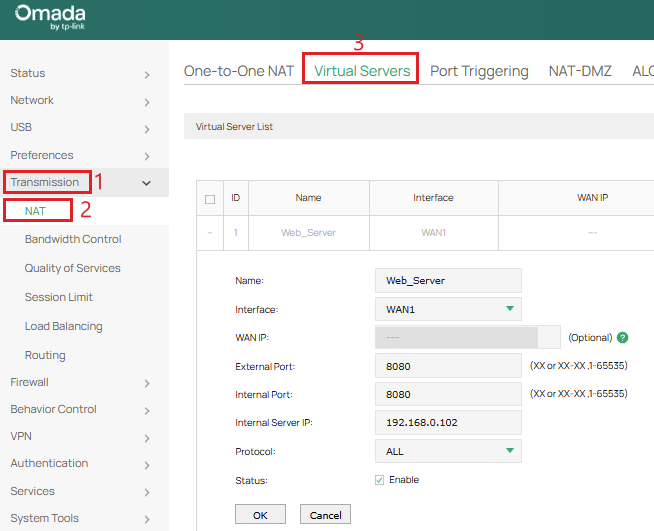Toggle the Status Enable checkbox
Screen dimensions: 654x531
pyautogui.click(x=379, y=480)
